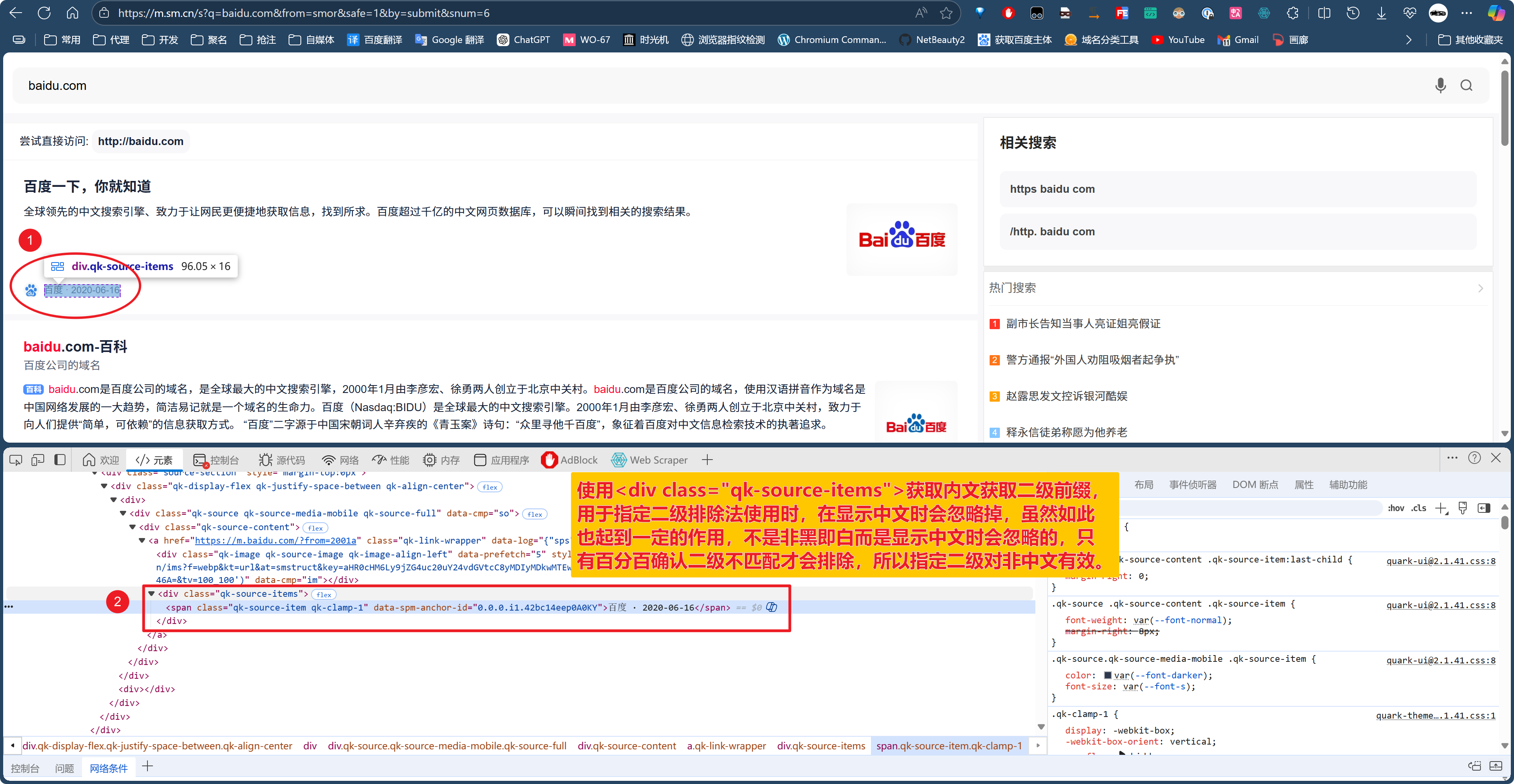Open the m.baidu.com href link in DOM

275,541
